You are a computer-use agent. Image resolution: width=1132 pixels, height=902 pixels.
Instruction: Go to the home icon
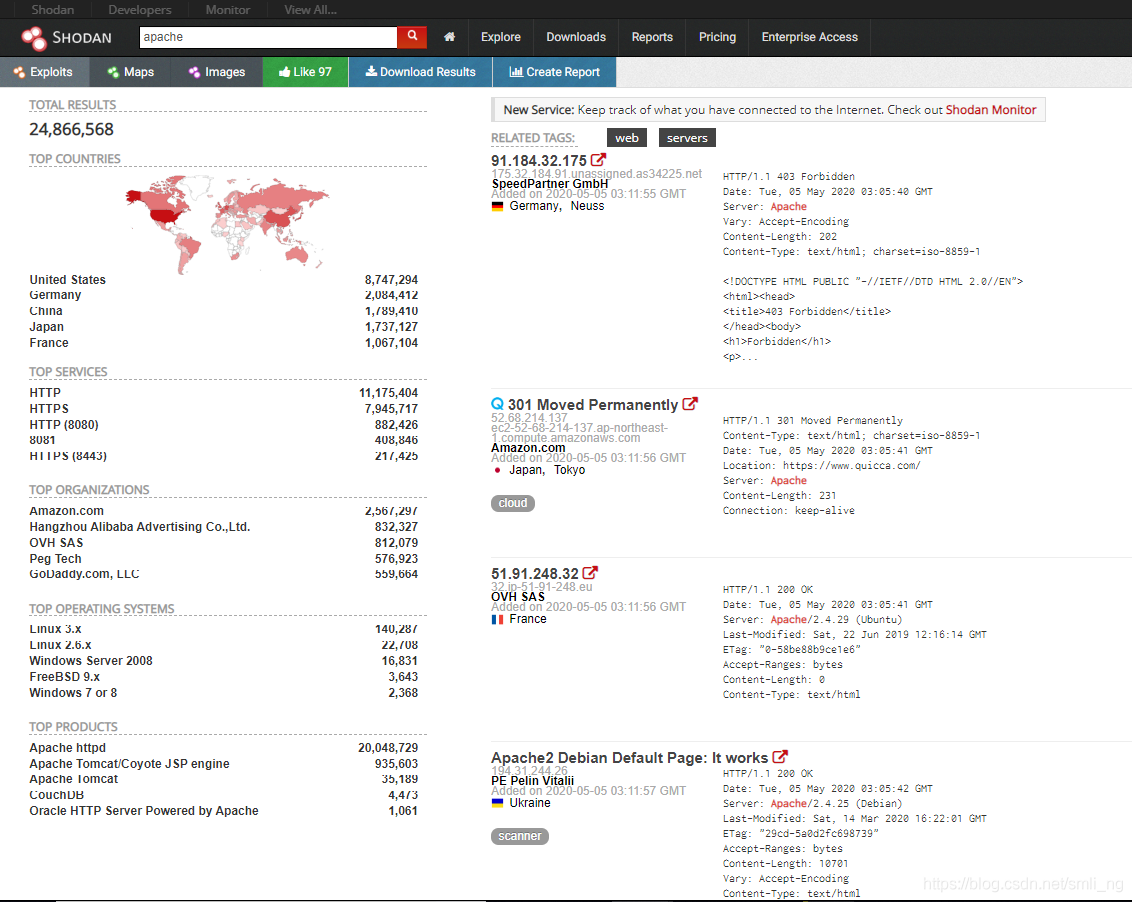[449, 37]
